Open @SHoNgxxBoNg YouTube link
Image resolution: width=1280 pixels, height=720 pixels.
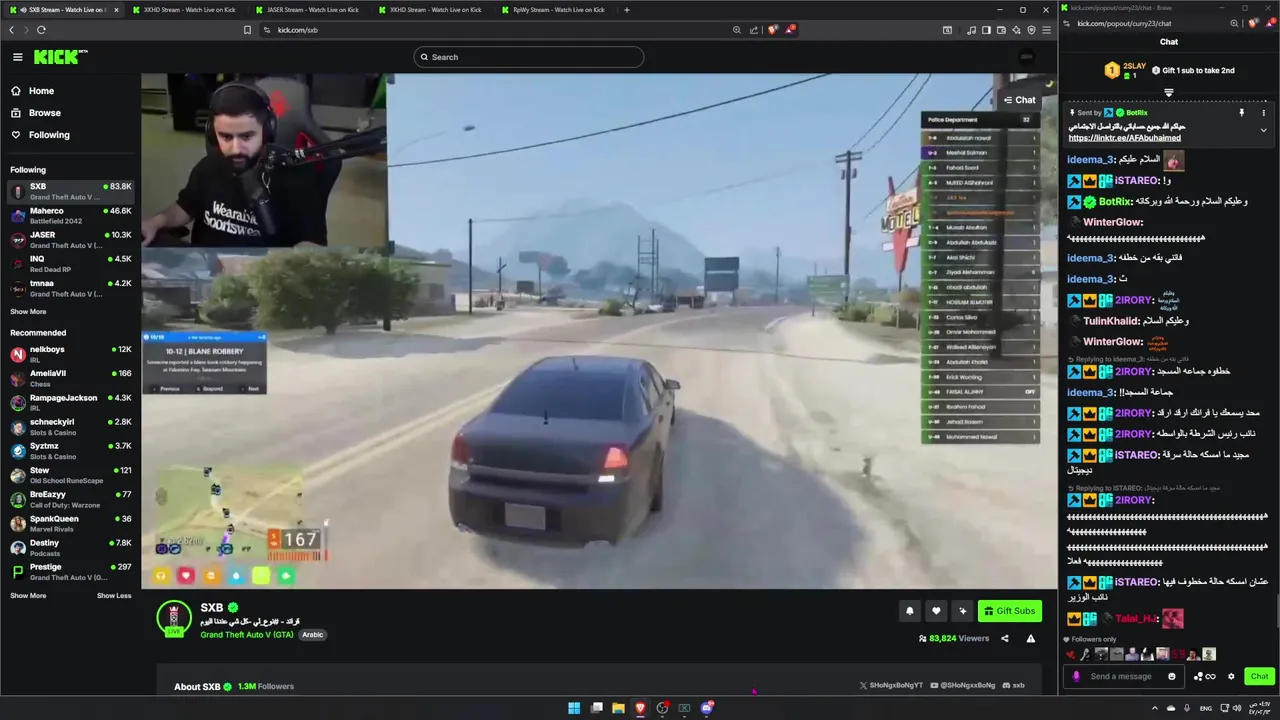tap(961, 686)
